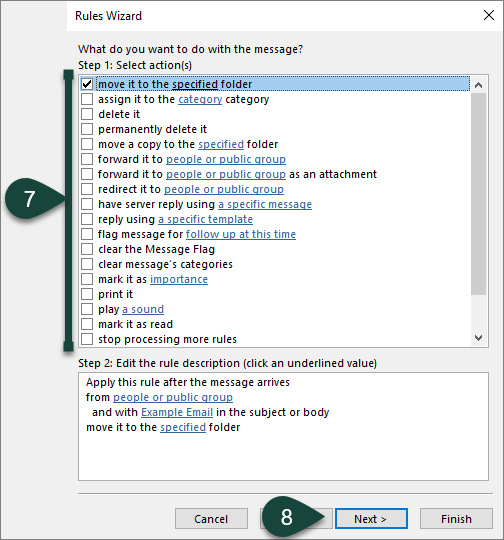Click specified folder link in rule description
504x540 pixels.
(x=183, y=427)
